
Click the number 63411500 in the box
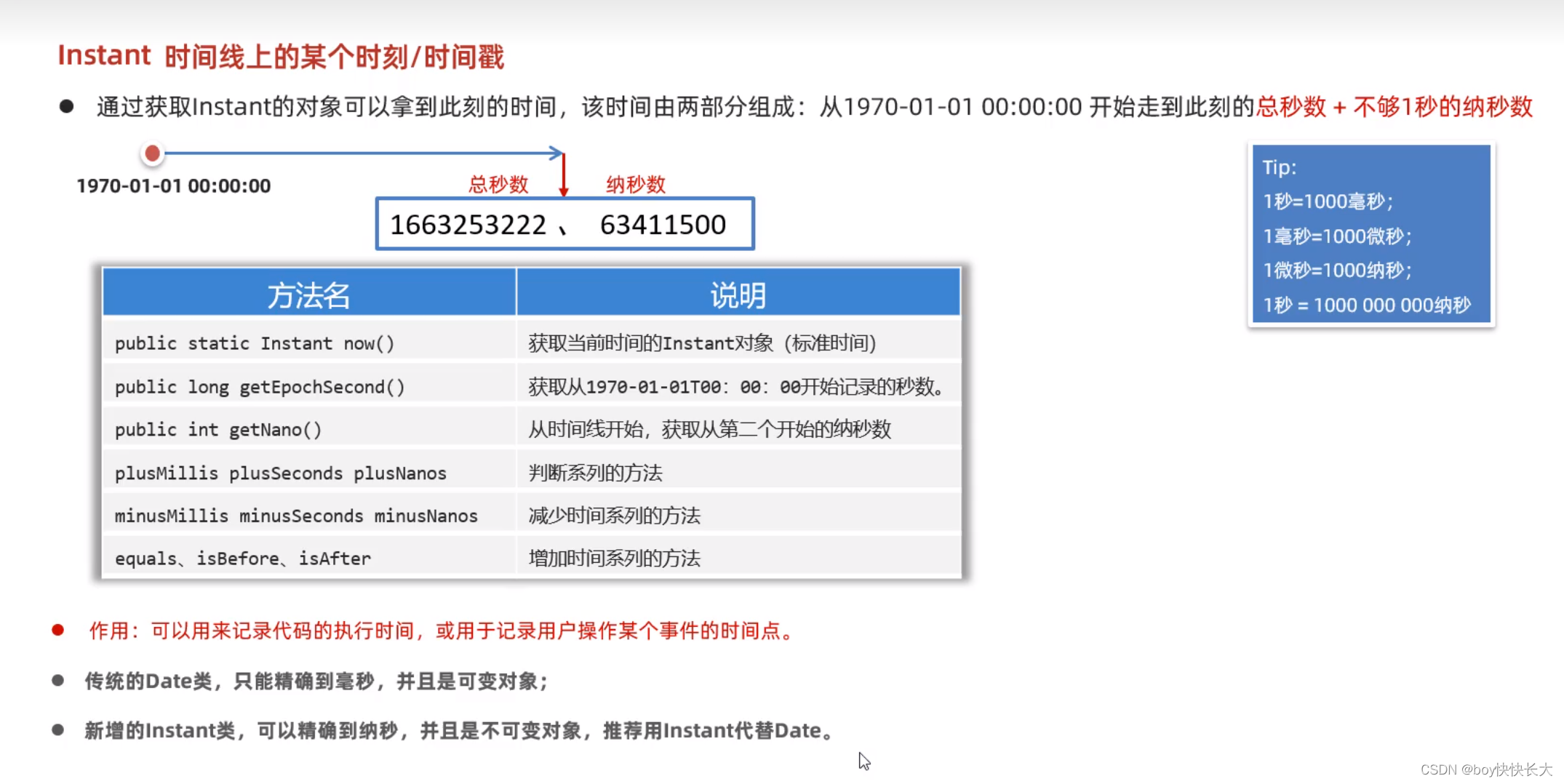(663, 225)
